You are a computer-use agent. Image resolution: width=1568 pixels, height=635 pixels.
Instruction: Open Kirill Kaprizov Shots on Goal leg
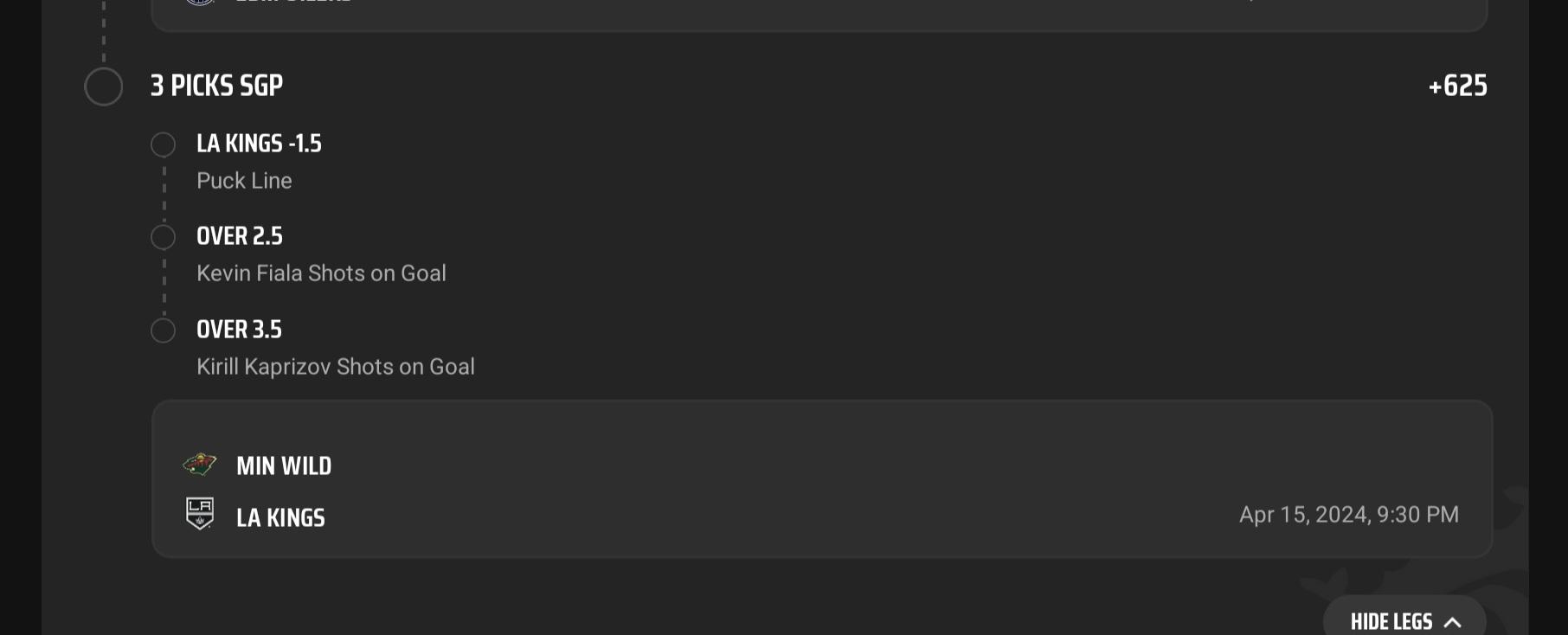[336, 367]
